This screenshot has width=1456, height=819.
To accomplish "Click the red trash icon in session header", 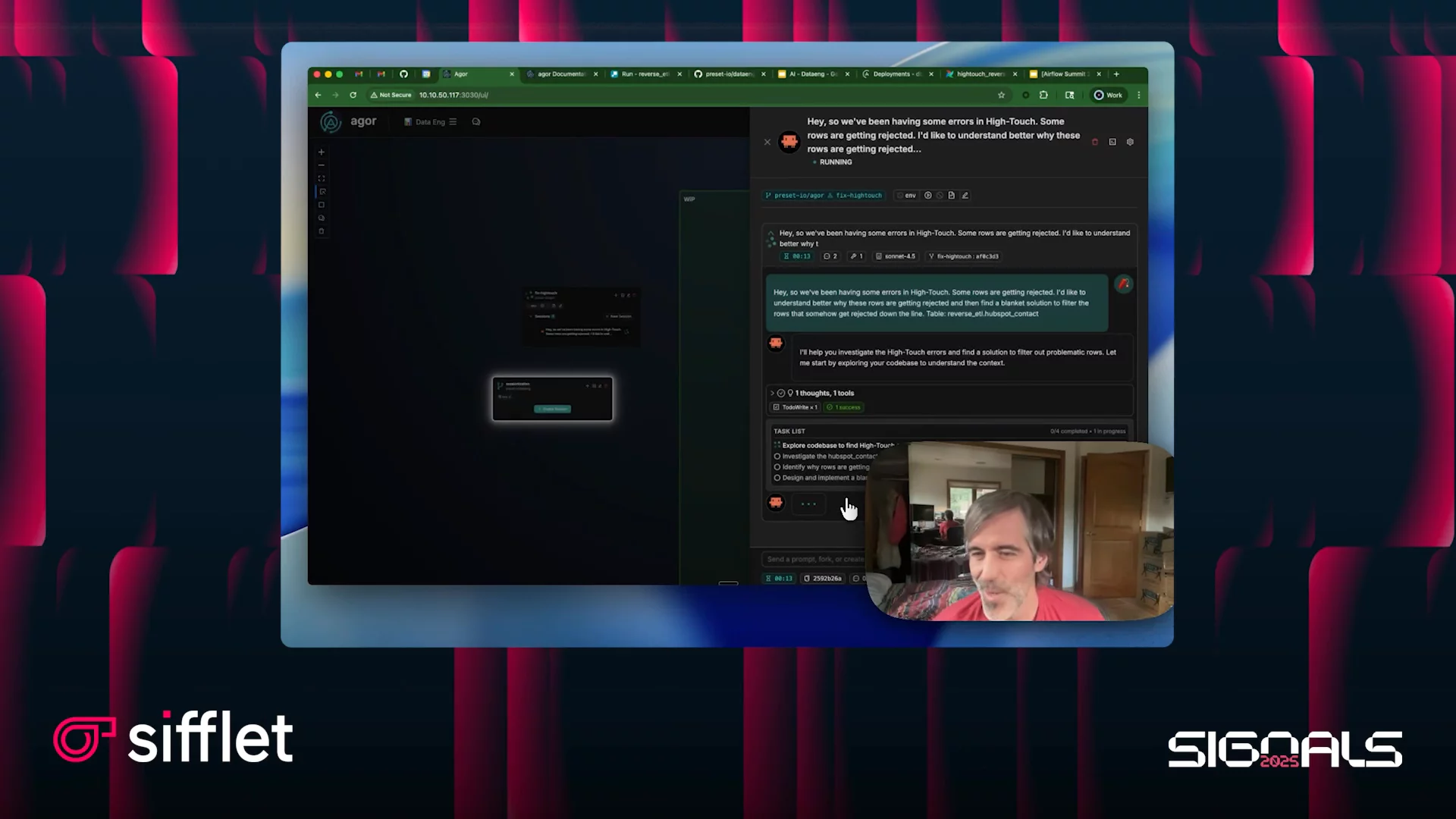I will 1094,142.
